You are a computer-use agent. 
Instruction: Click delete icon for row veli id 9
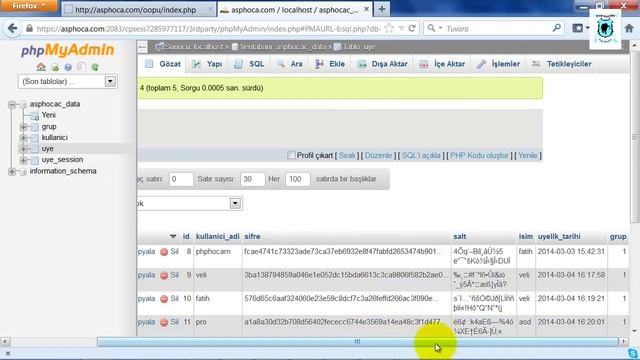pyautogui.click(x=164, y=276)
